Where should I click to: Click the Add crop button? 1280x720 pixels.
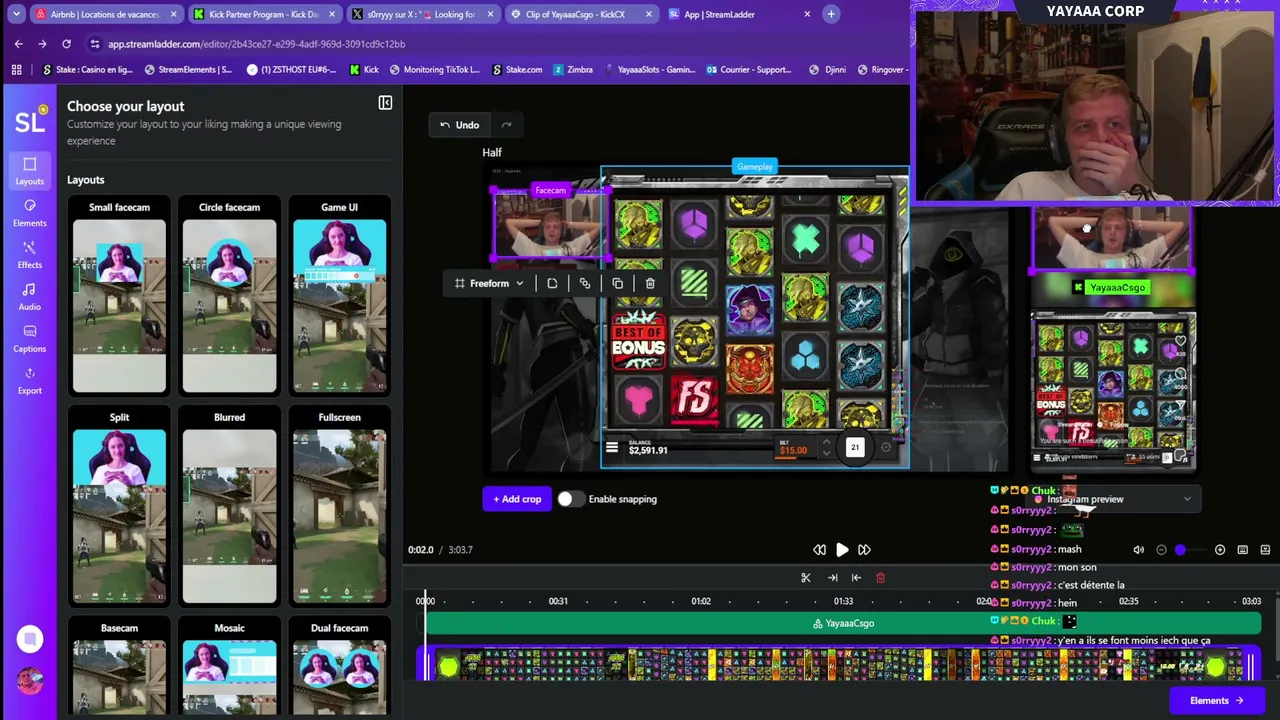click(x=517, y=499)
